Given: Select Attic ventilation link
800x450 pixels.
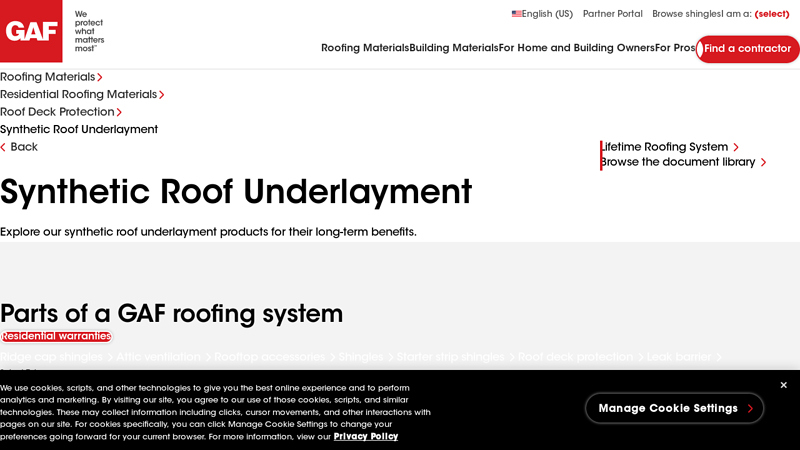Looking at the screenshot, I should click(x=163, y=357).
